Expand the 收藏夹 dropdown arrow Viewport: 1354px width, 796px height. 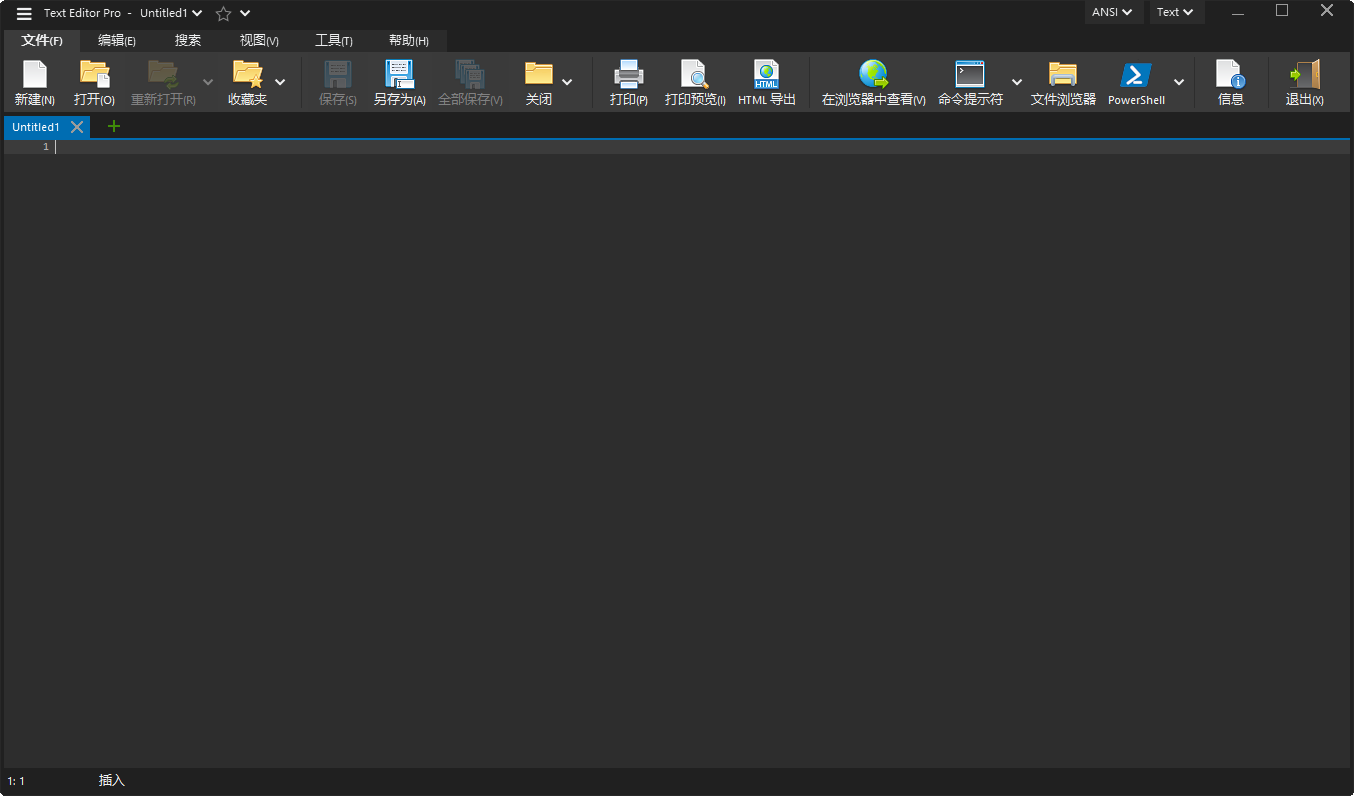[280, 84]
